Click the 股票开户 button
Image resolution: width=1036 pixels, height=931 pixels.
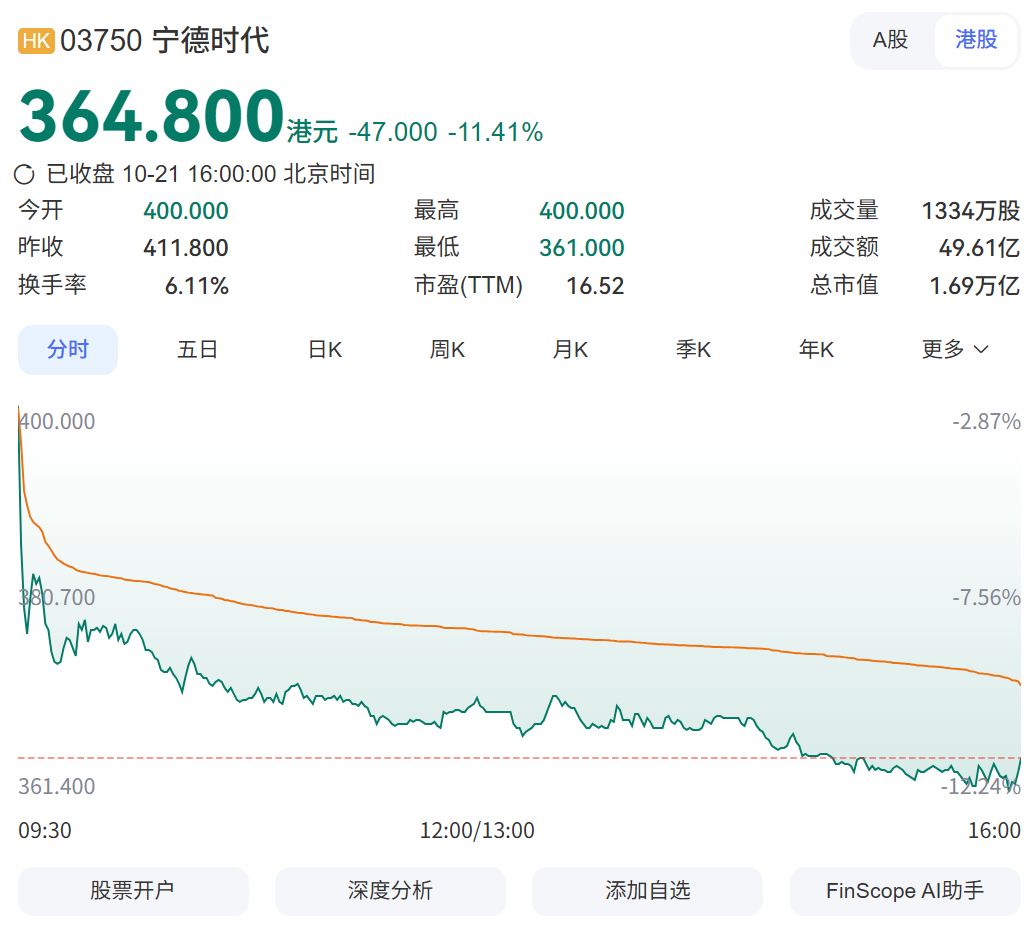click(x=133, y=891)
